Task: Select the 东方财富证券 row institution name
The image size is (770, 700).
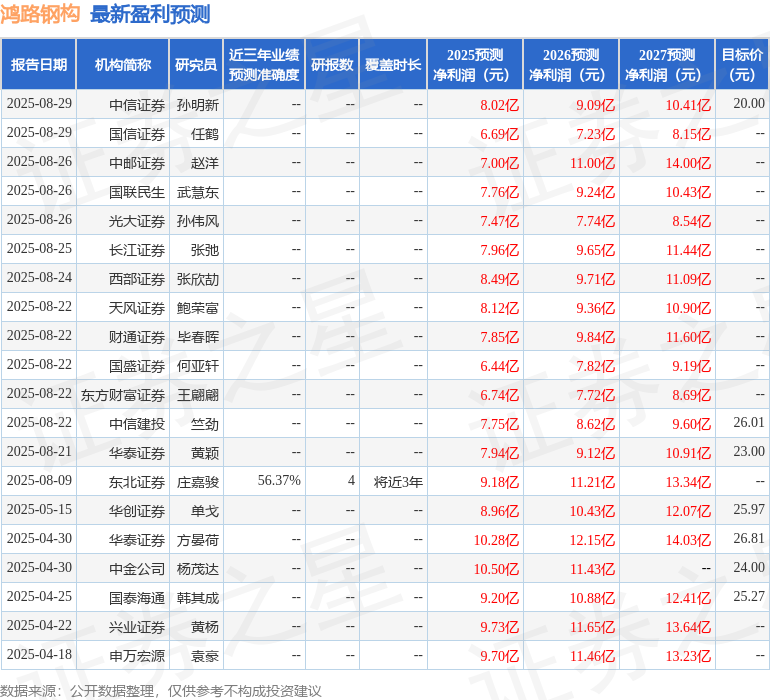Action: pos(123,395)
